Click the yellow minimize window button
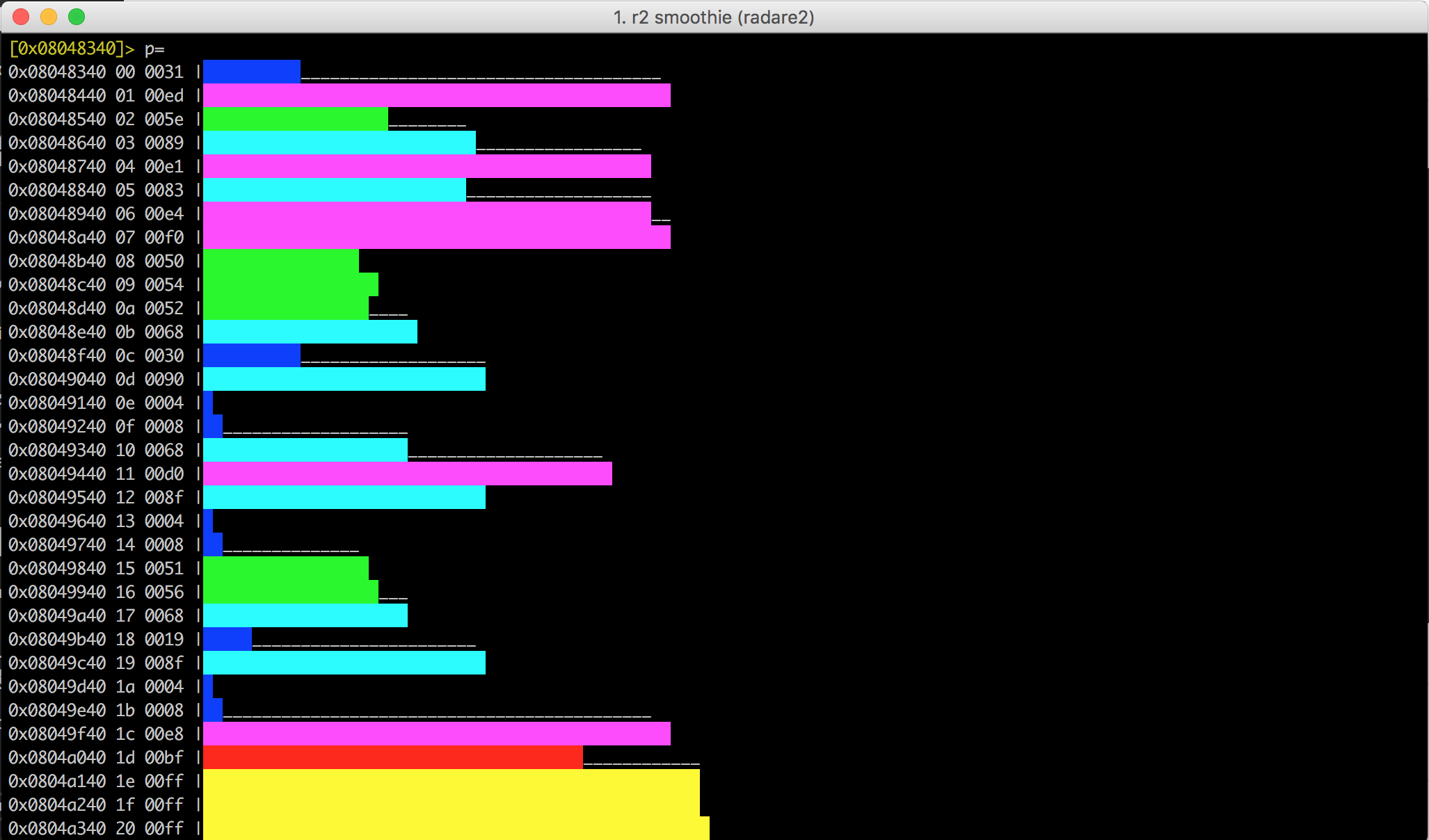The image size is (1429, 840). [49, 17]
